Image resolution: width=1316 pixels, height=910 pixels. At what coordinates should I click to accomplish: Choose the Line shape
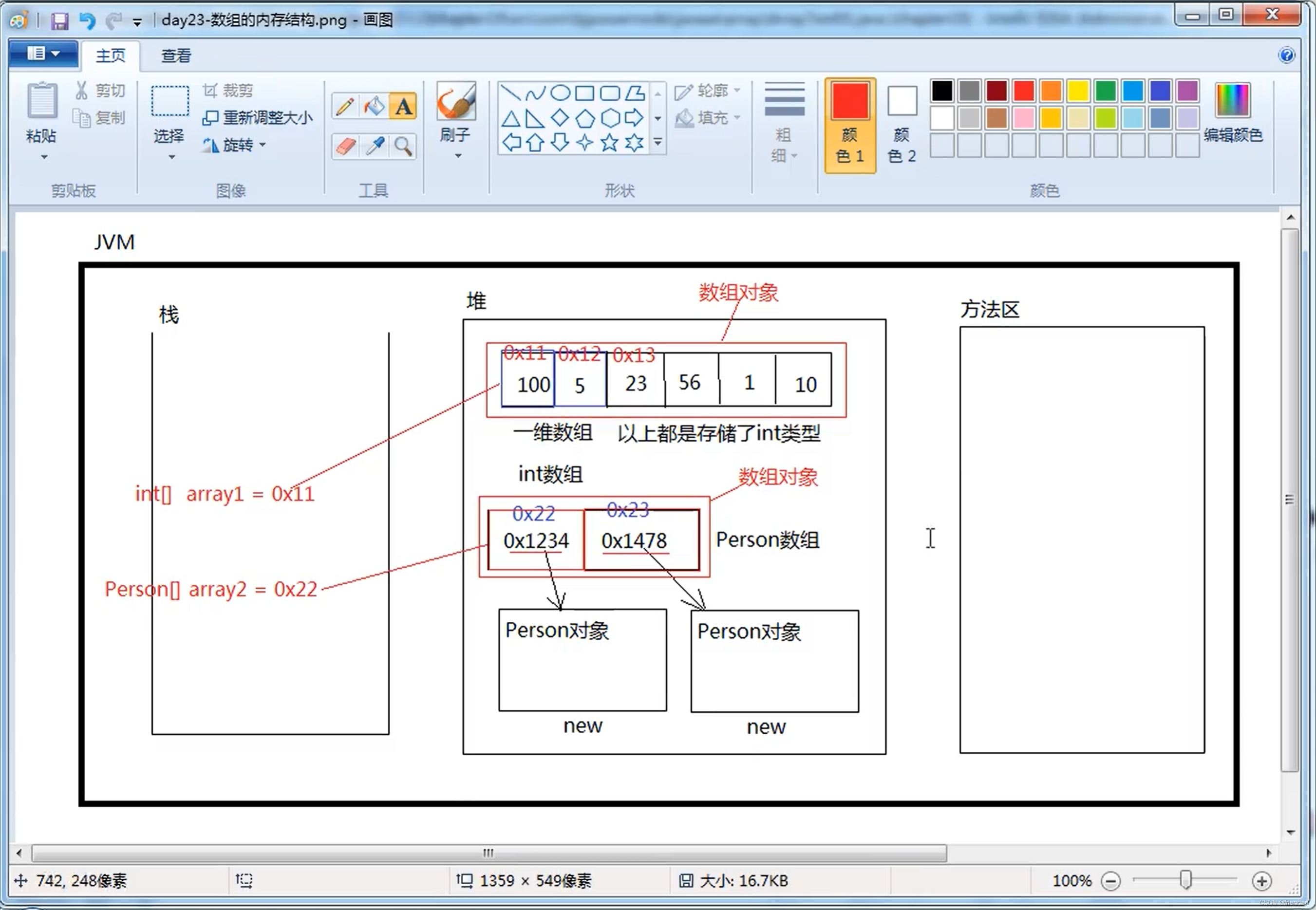click(x=510, y=93)
